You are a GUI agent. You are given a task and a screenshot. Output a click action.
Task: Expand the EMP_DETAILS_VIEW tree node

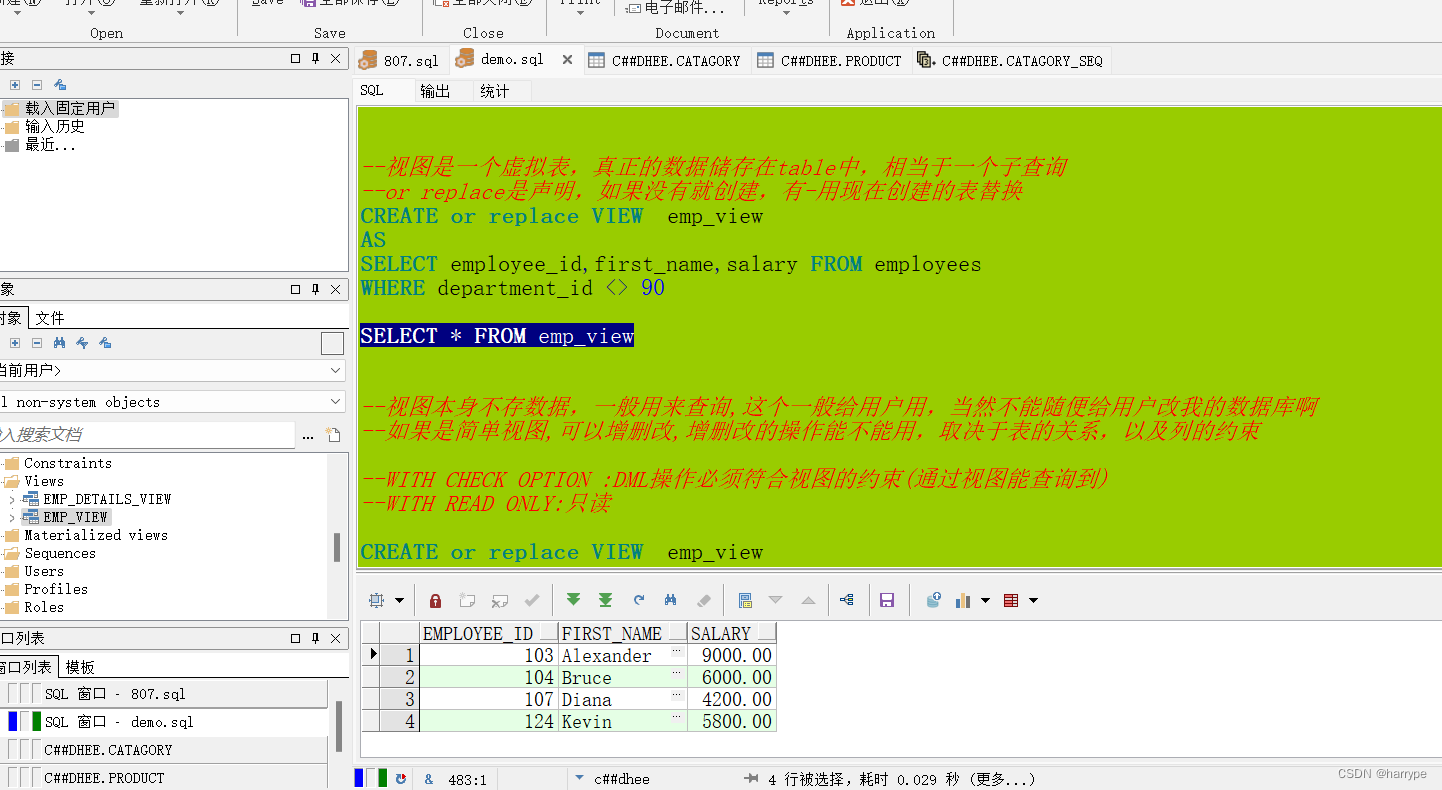11,499
